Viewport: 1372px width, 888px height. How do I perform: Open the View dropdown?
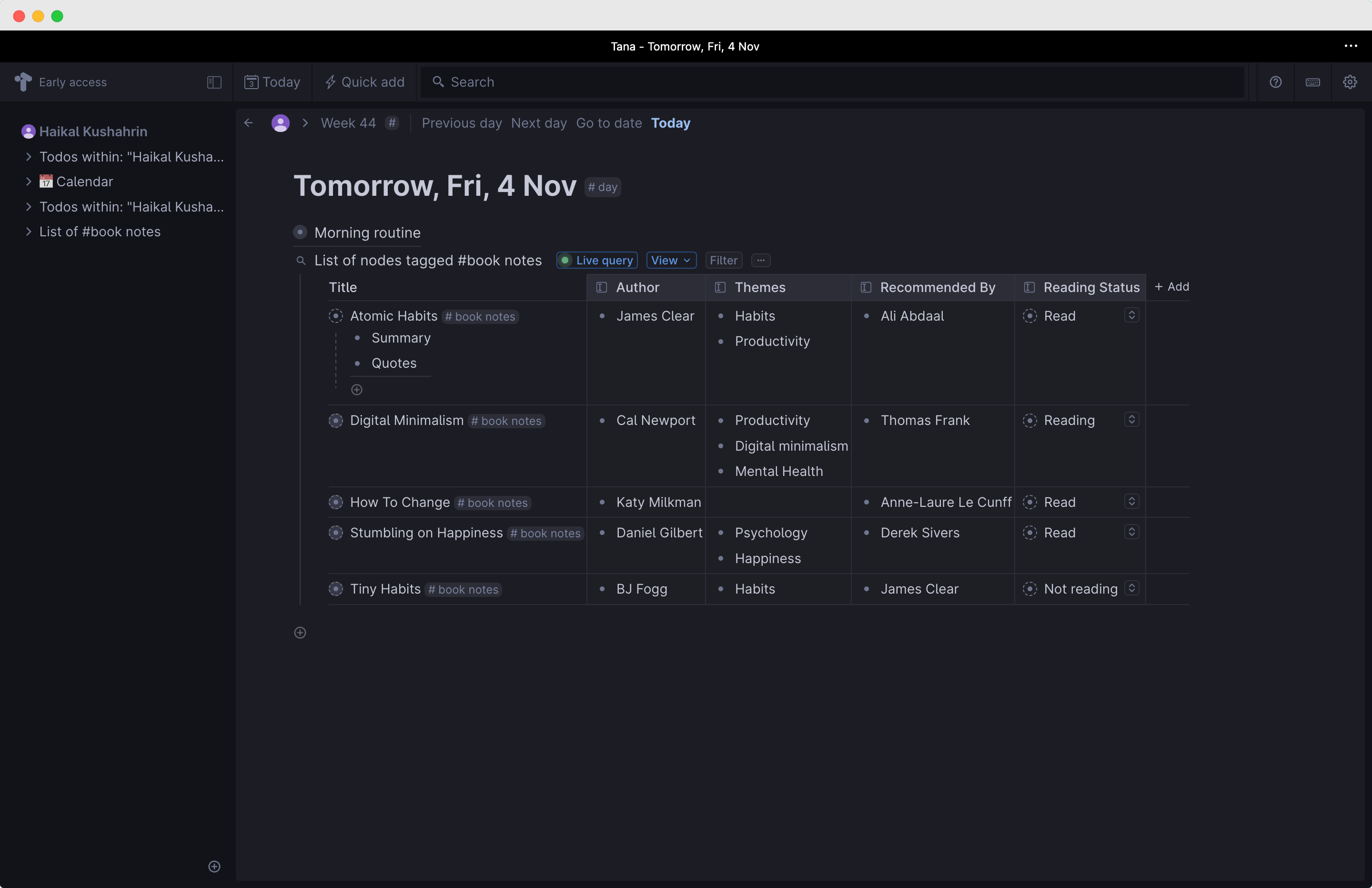point(670,260)
